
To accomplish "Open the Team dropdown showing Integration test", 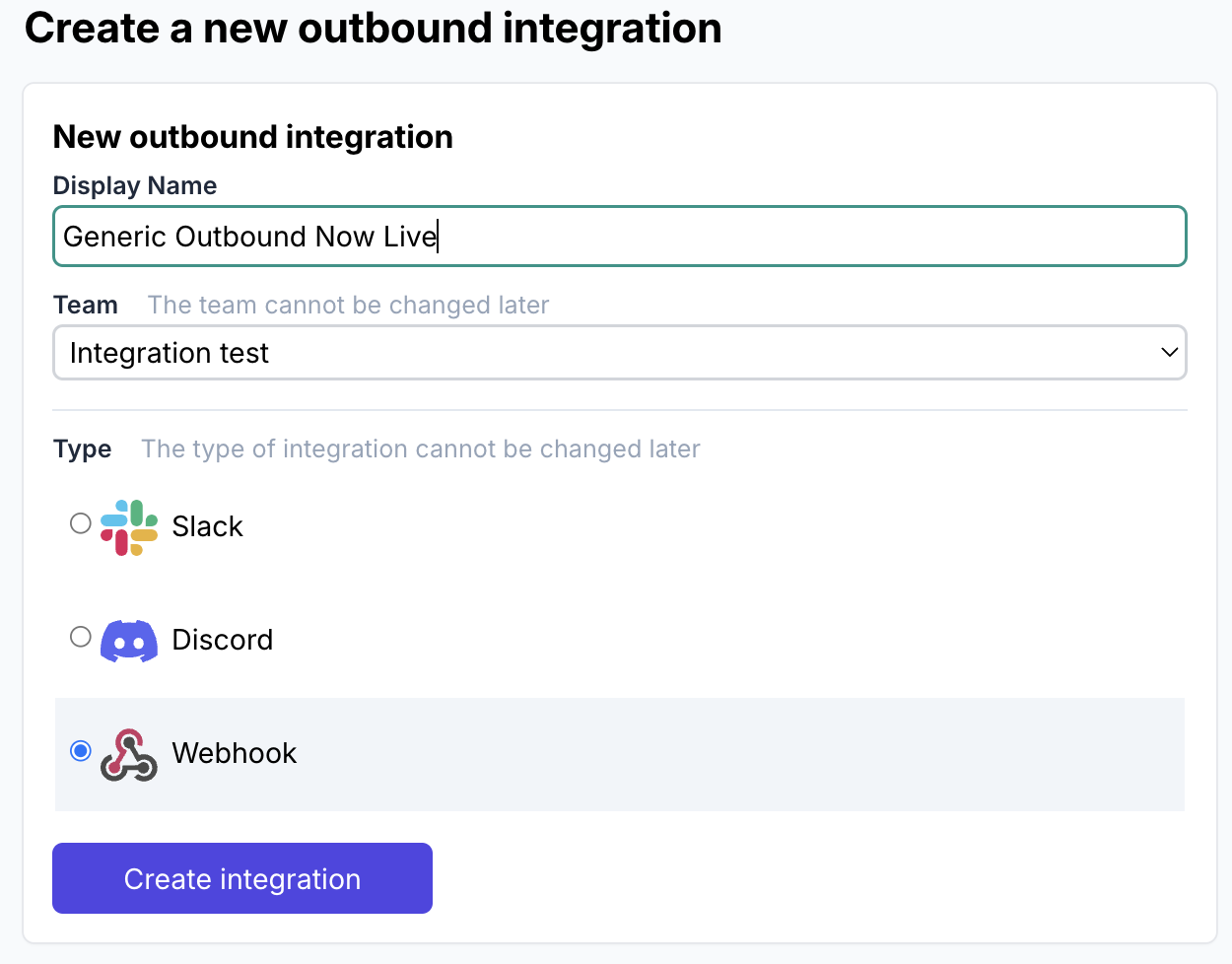I will click(620, 353).
